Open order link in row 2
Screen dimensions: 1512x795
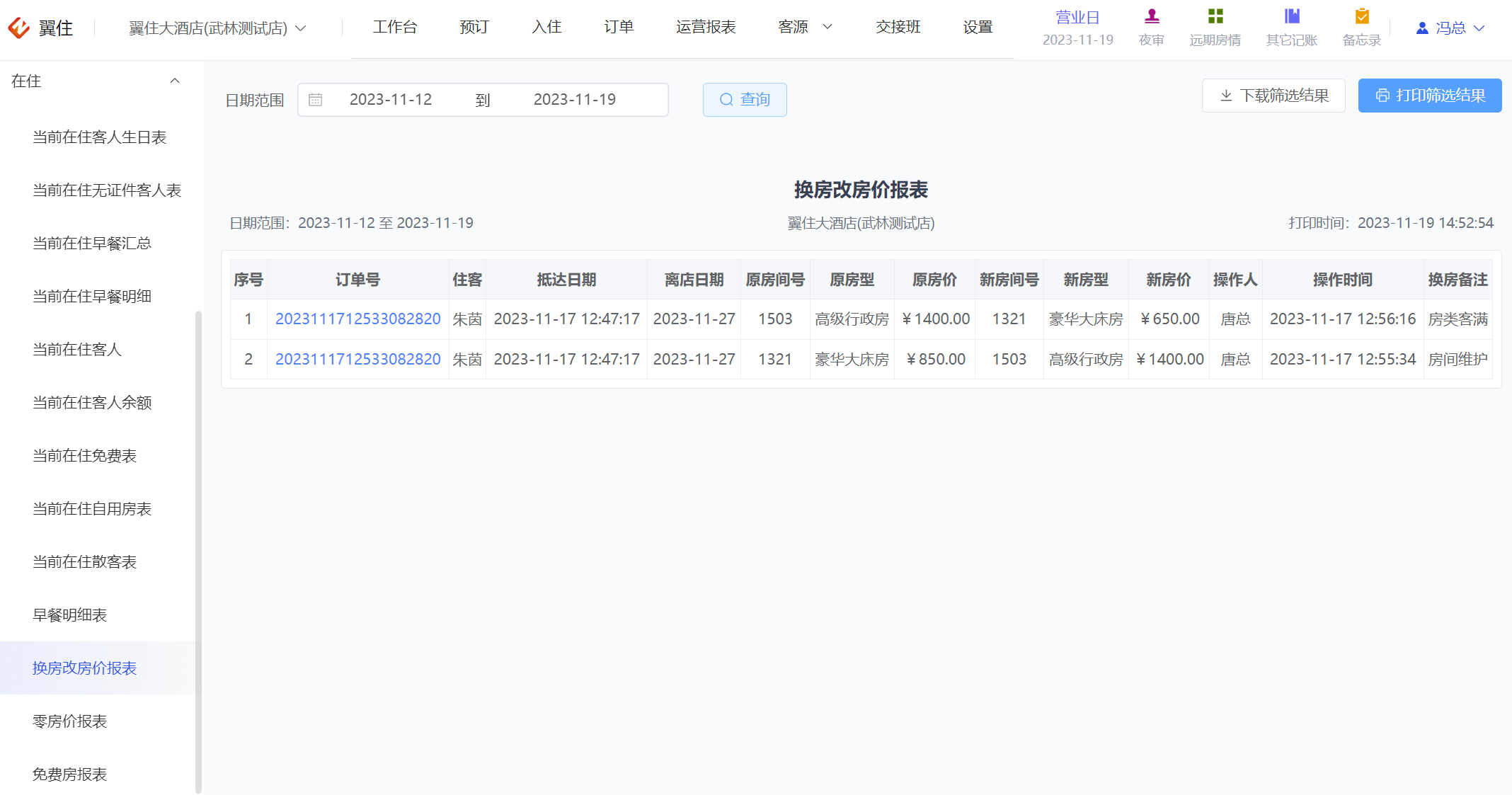[358, 360]
